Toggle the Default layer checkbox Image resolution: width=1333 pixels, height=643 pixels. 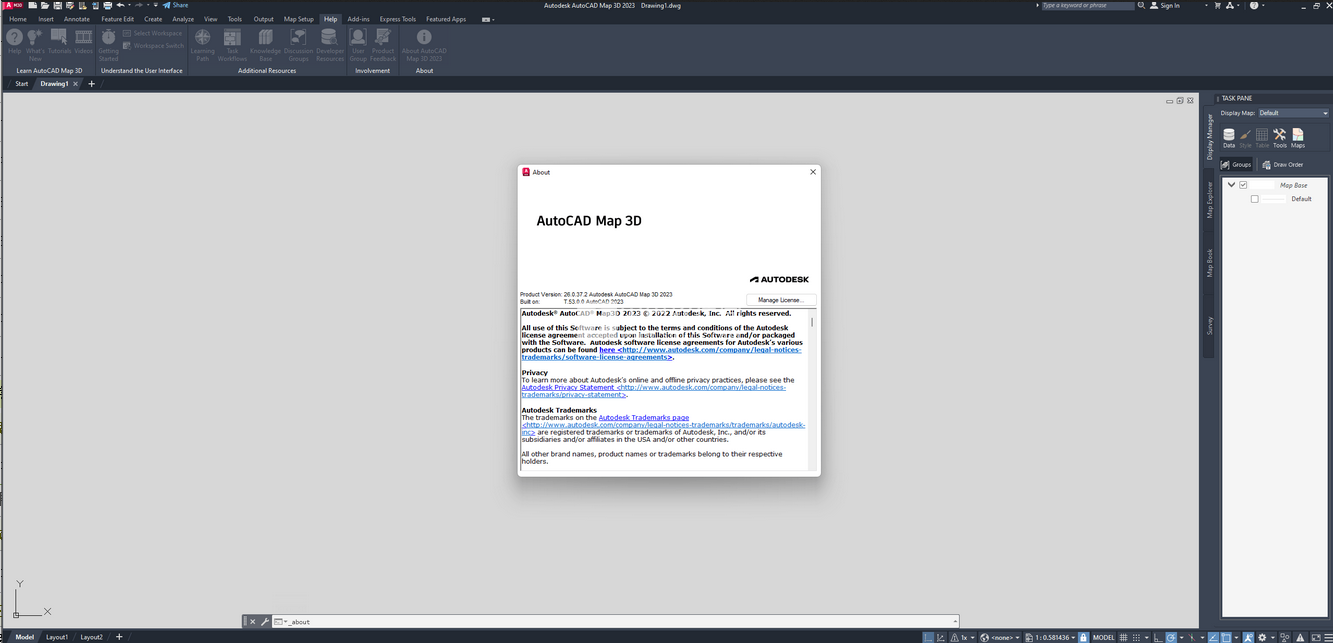click(1254, 199)
